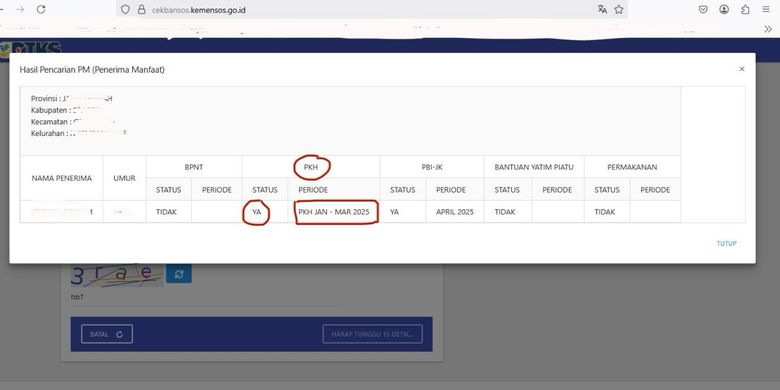The image size is (780, 390).
Task: Click the forward navigation arrow
Action: (20, 9)
